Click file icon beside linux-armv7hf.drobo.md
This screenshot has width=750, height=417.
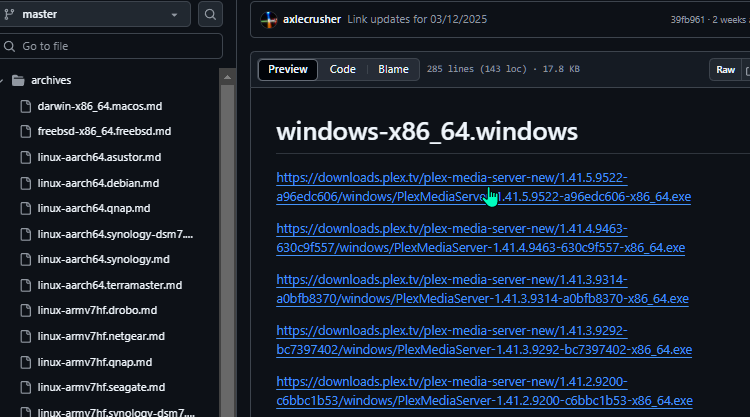26,310
